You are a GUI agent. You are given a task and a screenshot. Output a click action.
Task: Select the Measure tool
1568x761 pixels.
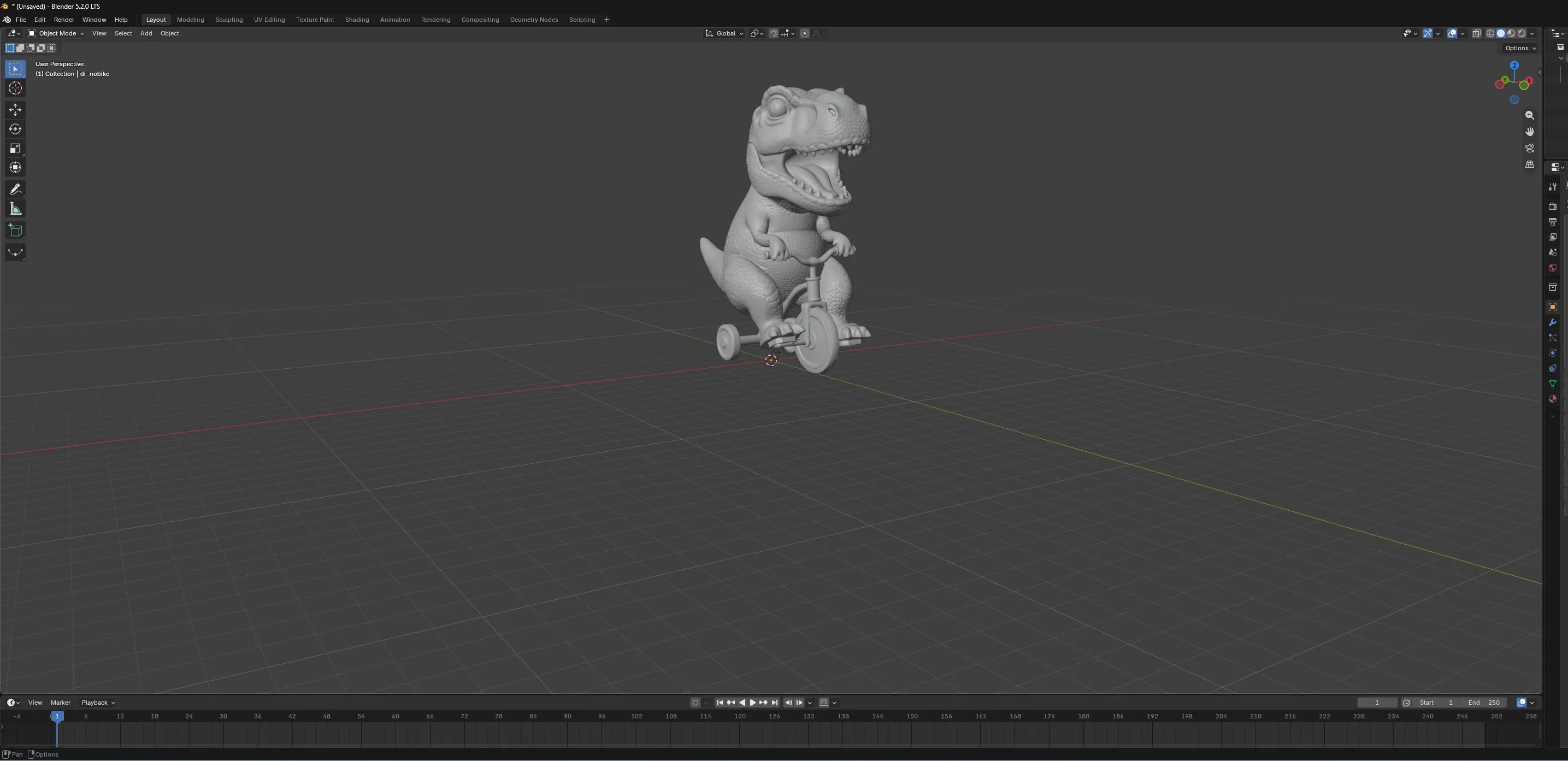point(15,209)
